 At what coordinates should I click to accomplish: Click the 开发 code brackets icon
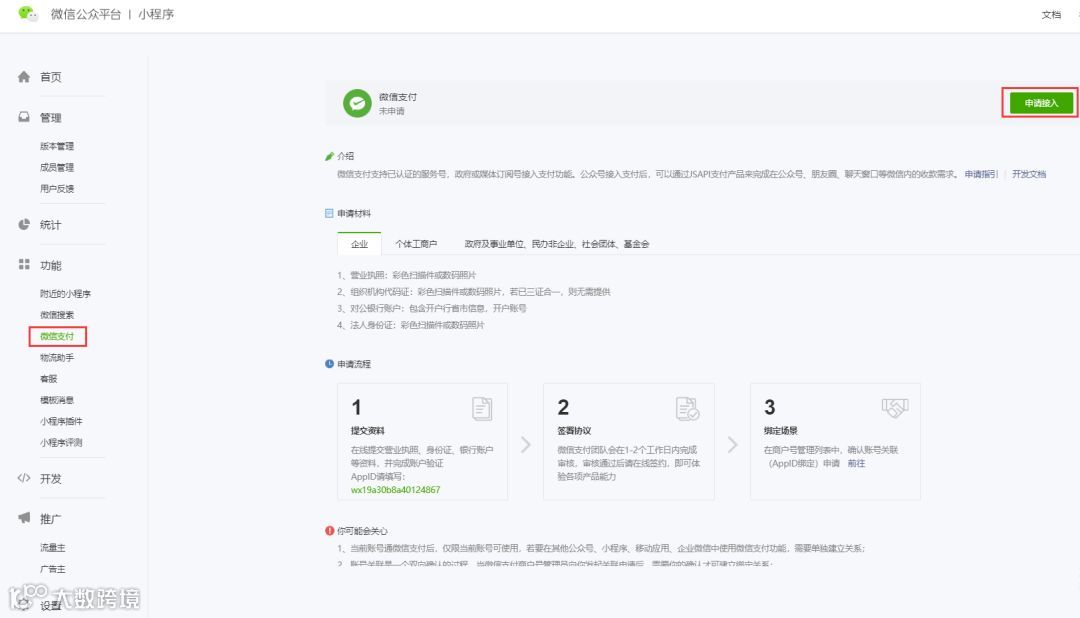24,478
